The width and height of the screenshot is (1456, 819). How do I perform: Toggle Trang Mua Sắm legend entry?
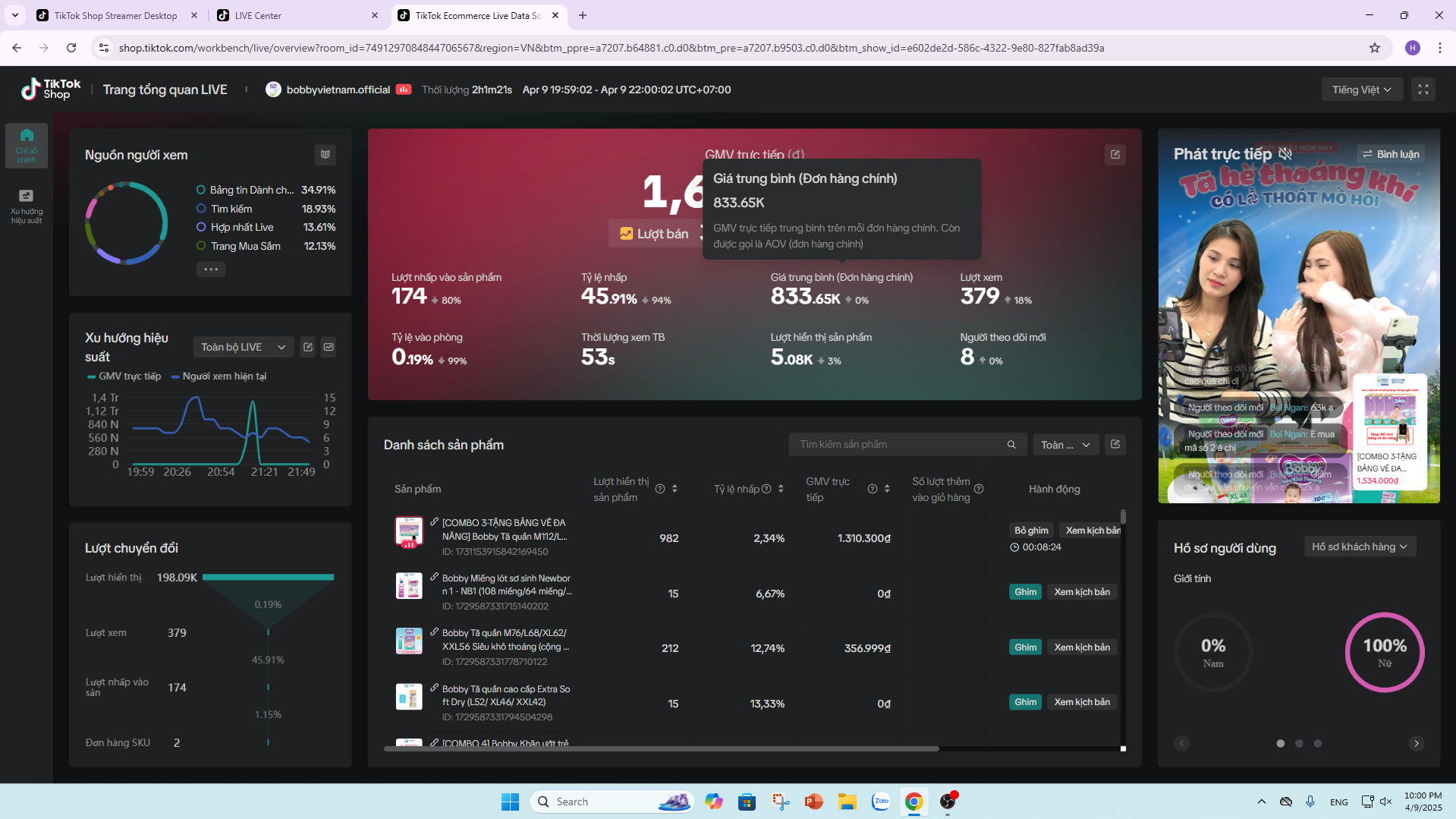239,246
